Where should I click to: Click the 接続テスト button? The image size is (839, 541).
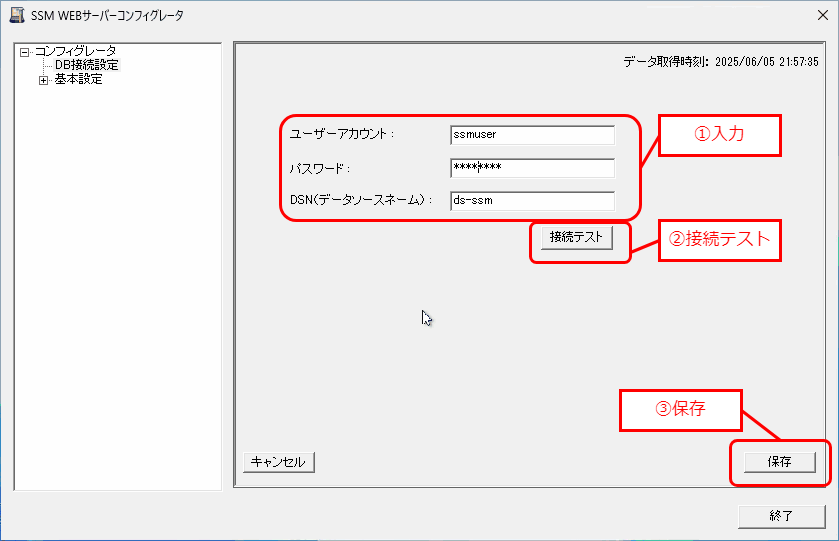pyautogui.click(x=577, y=237)
